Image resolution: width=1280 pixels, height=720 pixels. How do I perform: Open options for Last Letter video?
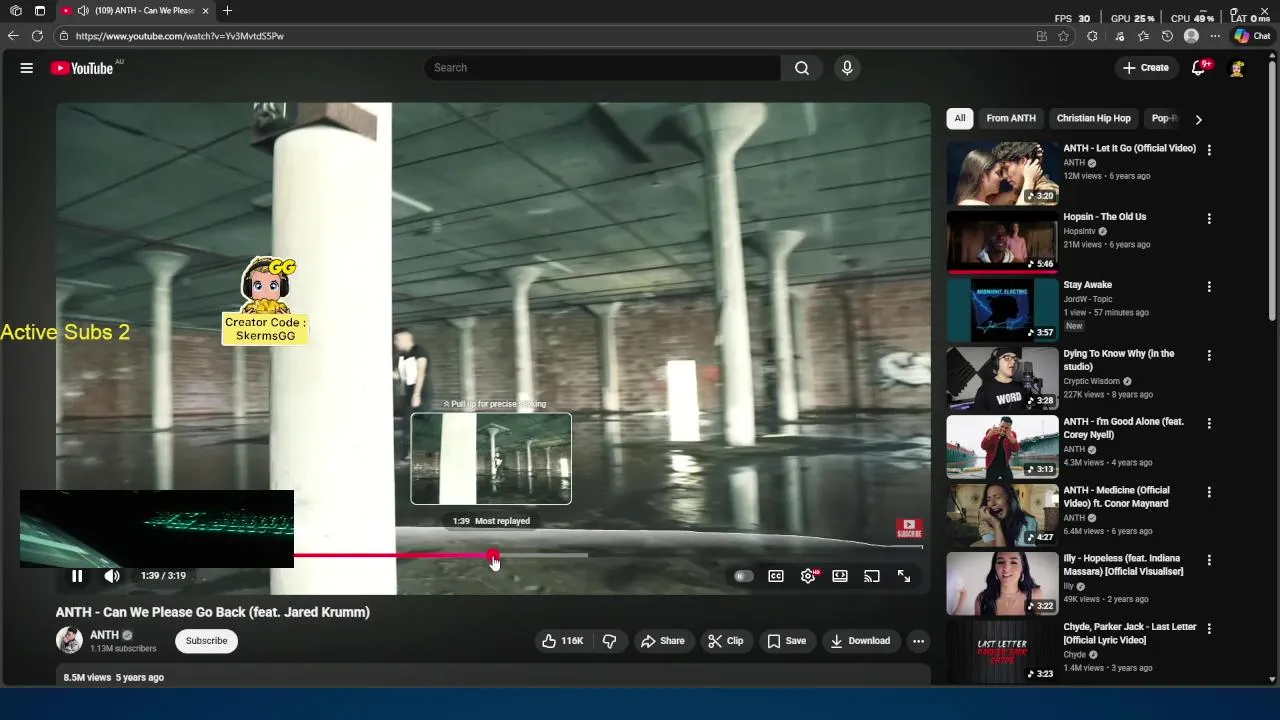click(1209, 628)
